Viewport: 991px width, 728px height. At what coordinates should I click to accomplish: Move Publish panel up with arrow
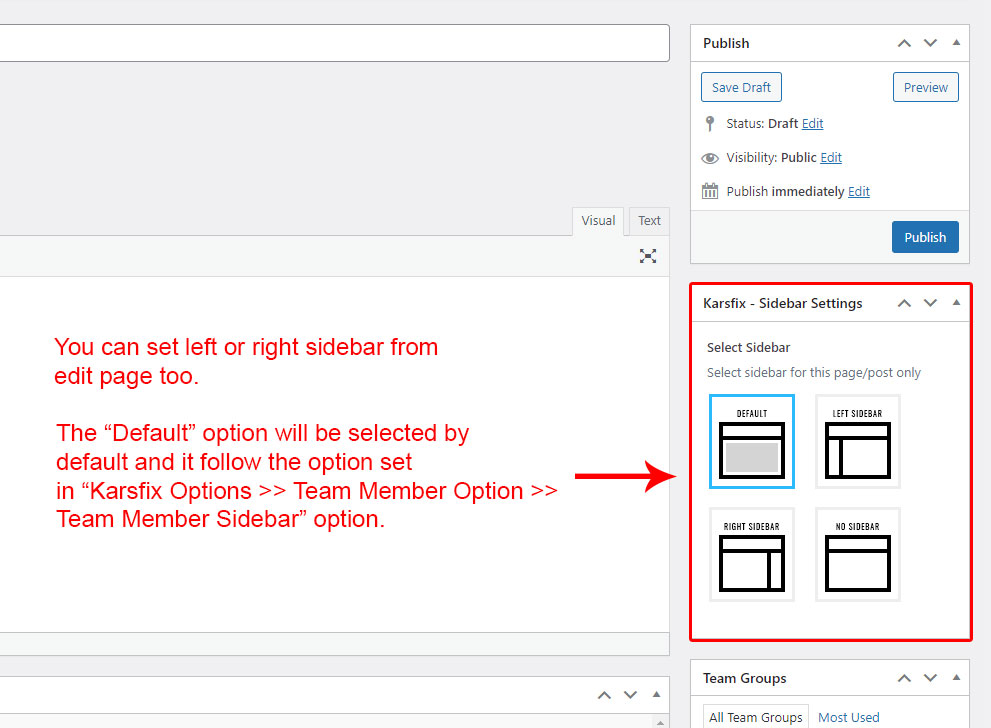[904, 43]
